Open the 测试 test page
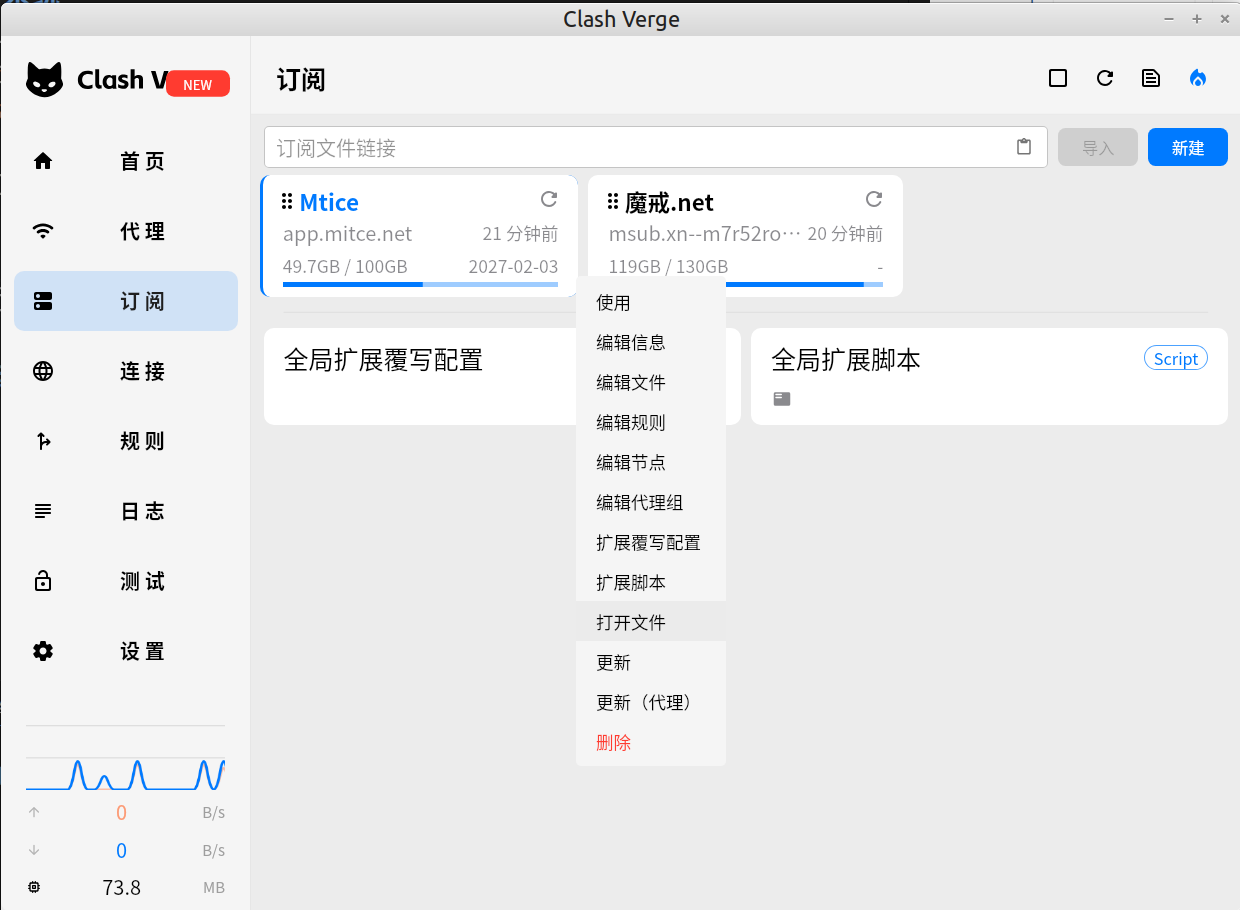1240x910 pixels. tap(126, 581)
